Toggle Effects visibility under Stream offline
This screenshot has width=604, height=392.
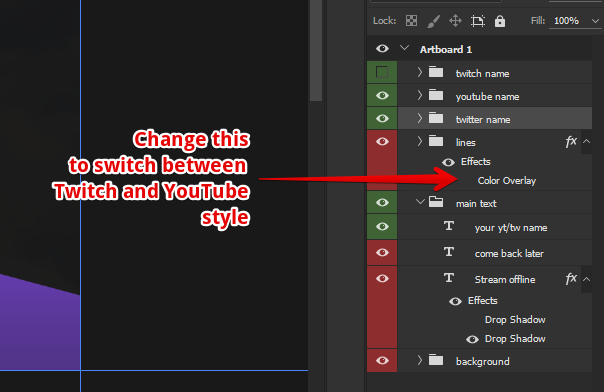pyautogui.click(x=455, y=301)
